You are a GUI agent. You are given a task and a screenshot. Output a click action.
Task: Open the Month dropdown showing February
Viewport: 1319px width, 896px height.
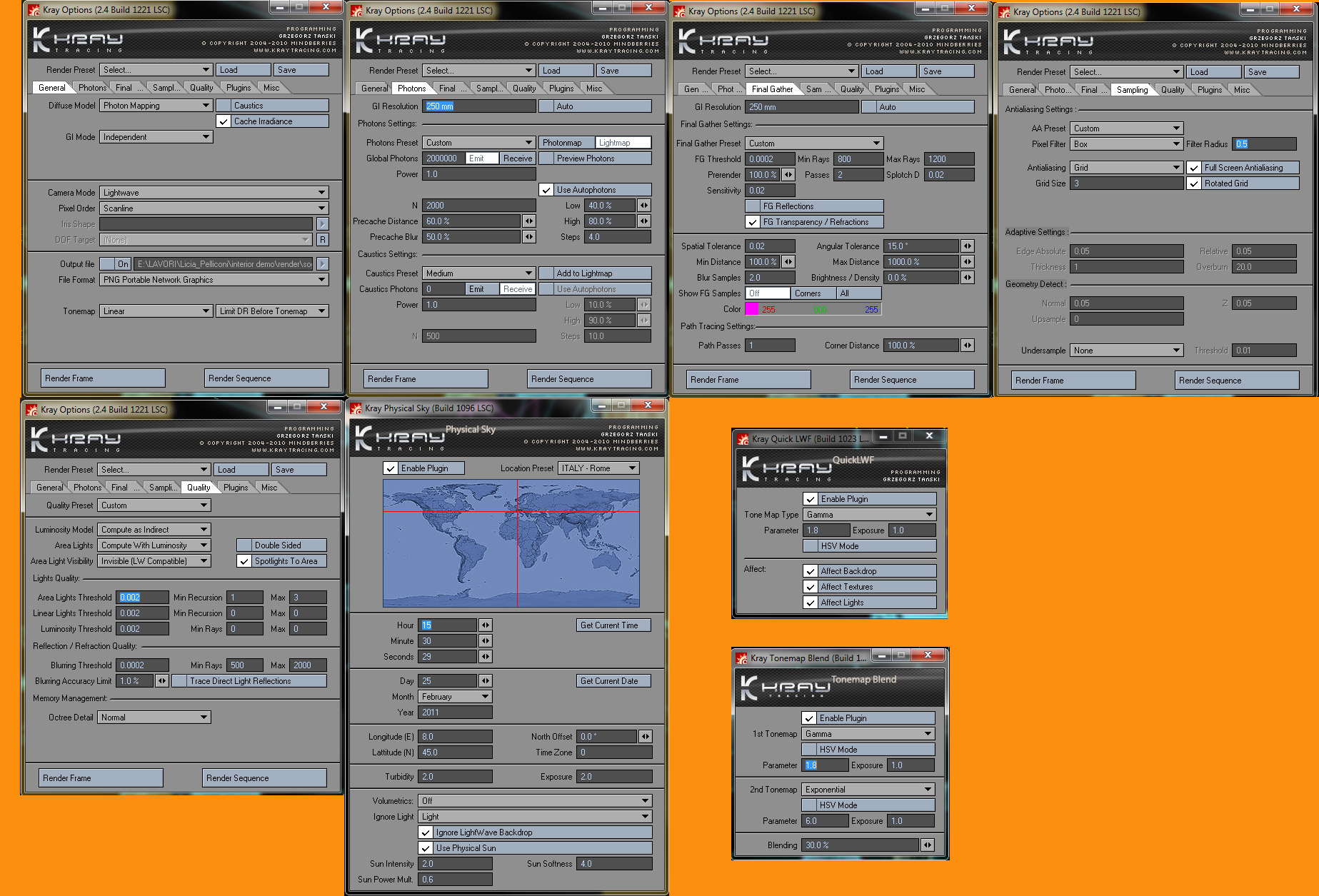click(456, 697)
